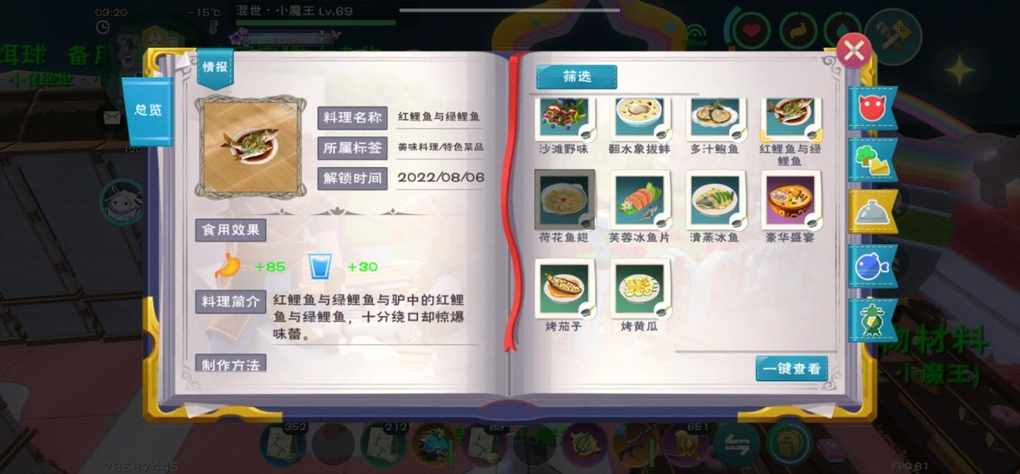Select the 沙滩野味 dish

coord(564,120)
